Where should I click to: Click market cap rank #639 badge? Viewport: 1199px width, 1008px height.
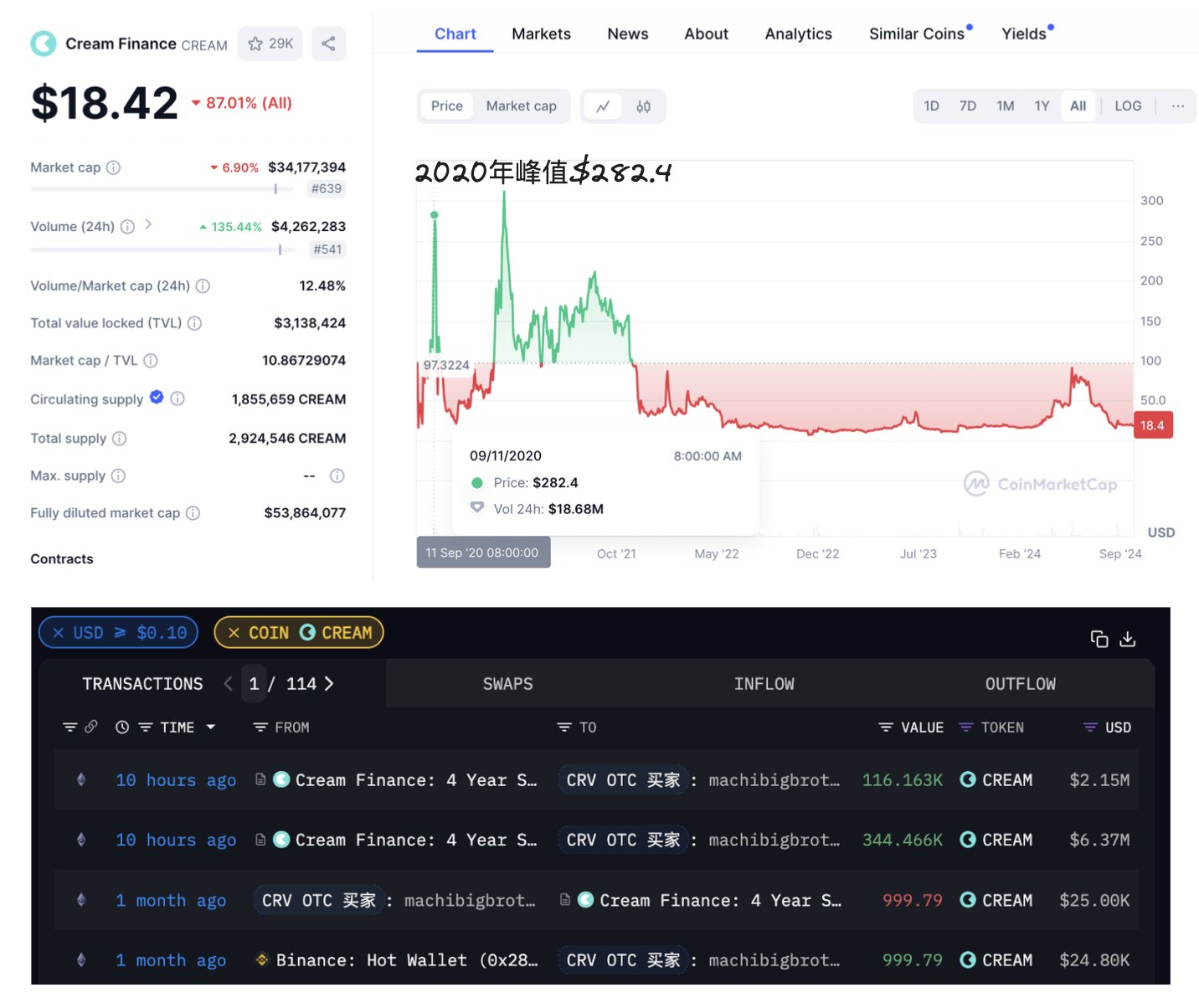tap(327, 189)
